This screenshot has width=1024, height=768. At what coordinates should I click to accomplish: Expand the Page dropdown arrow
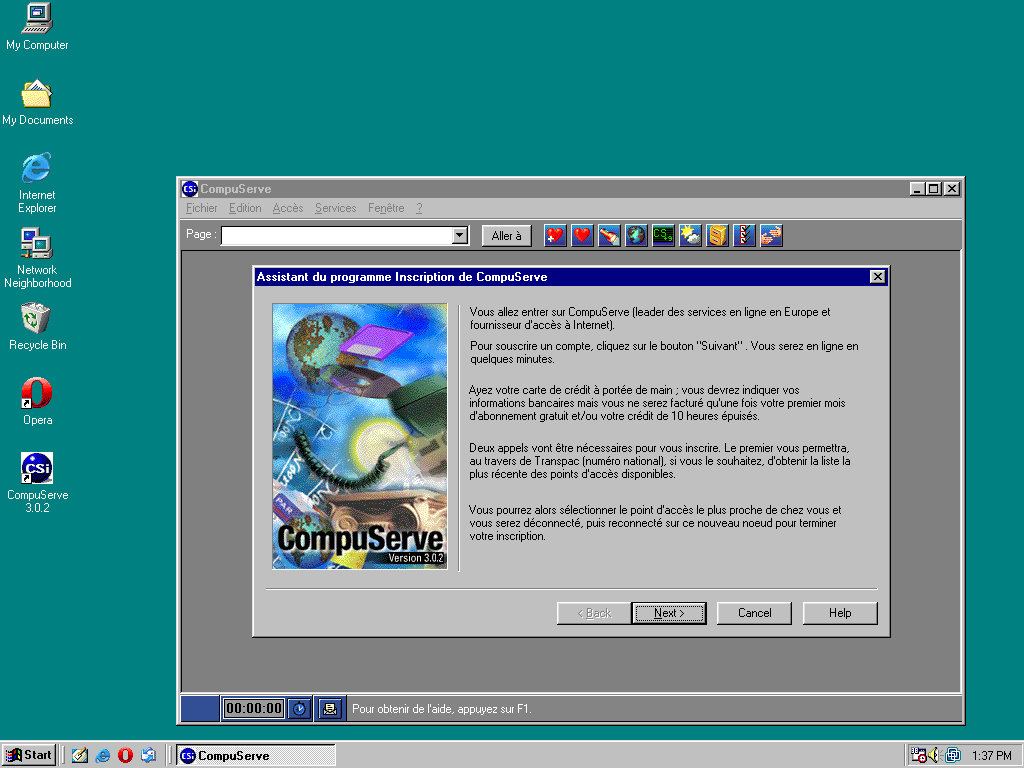[460, 235]
